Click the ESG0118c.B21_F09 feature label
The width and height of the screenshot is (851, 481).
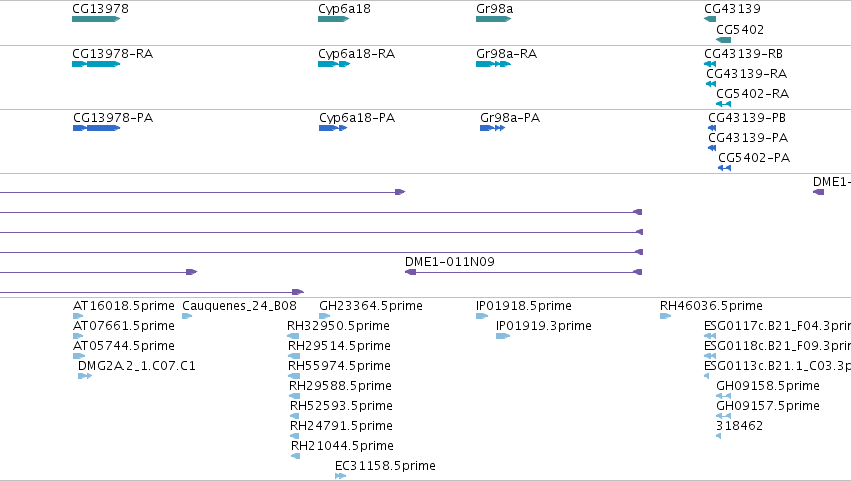pos(777,346)
